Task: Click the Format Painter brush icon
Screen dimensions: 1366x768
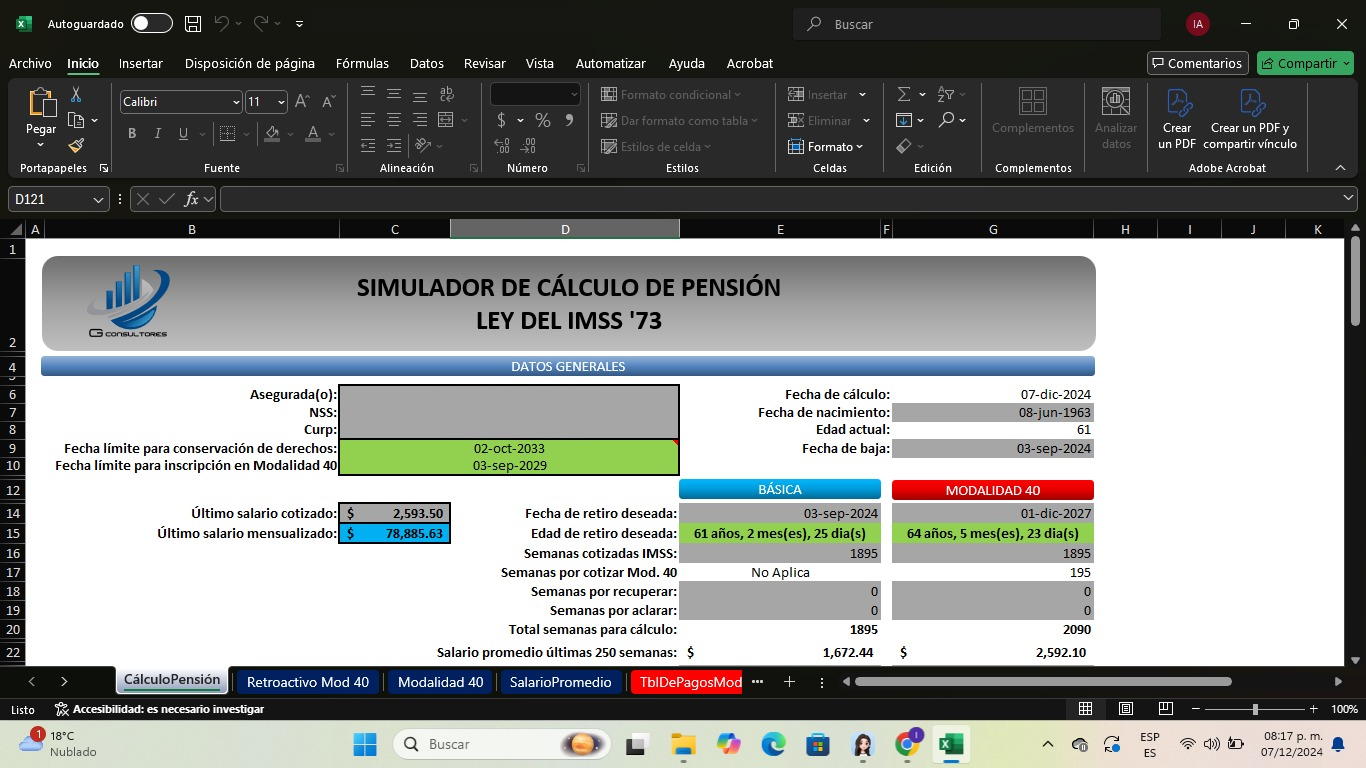Action: tap(76, 145)
